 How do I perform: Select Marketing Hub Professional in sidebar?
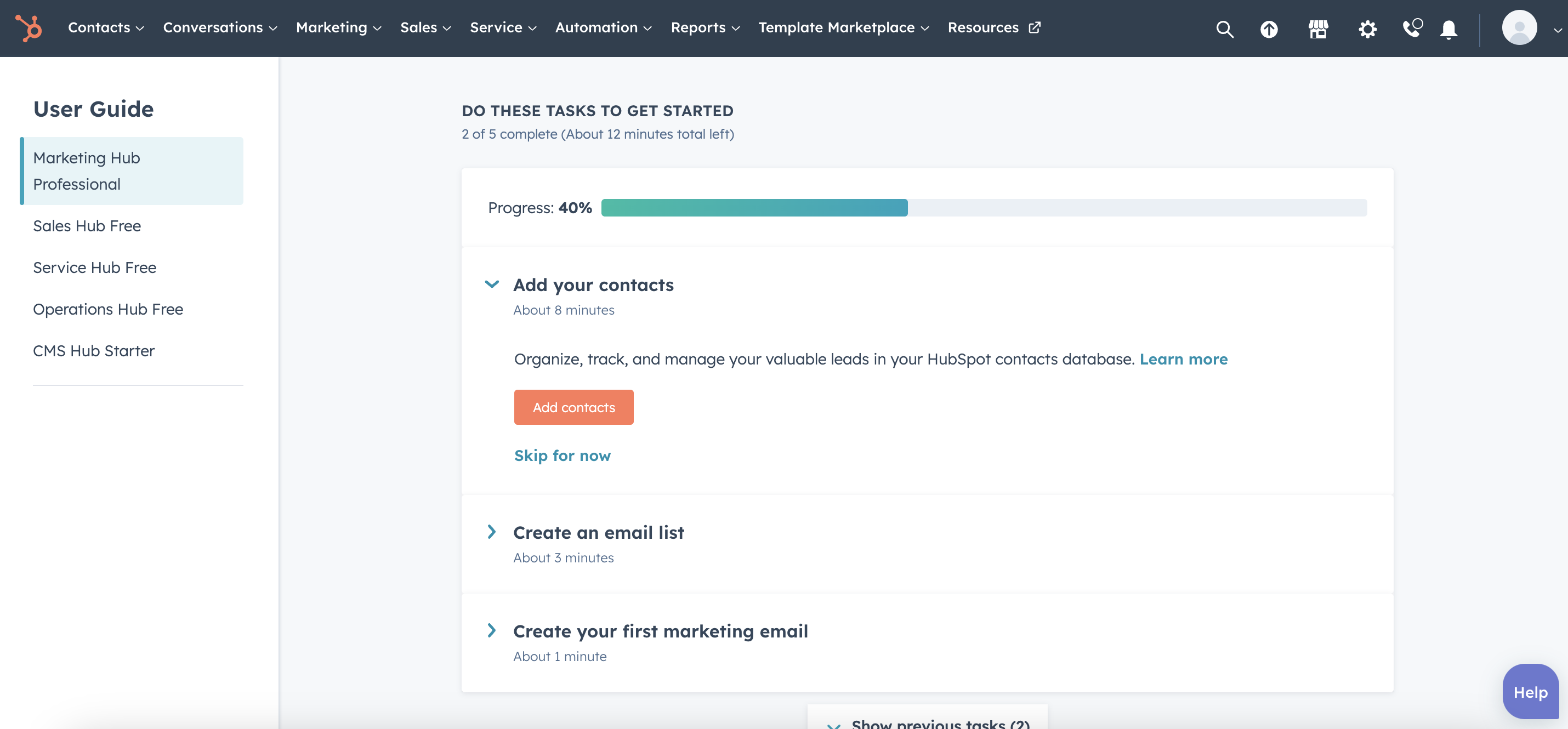pyautogui.click(x=132, y=171)
